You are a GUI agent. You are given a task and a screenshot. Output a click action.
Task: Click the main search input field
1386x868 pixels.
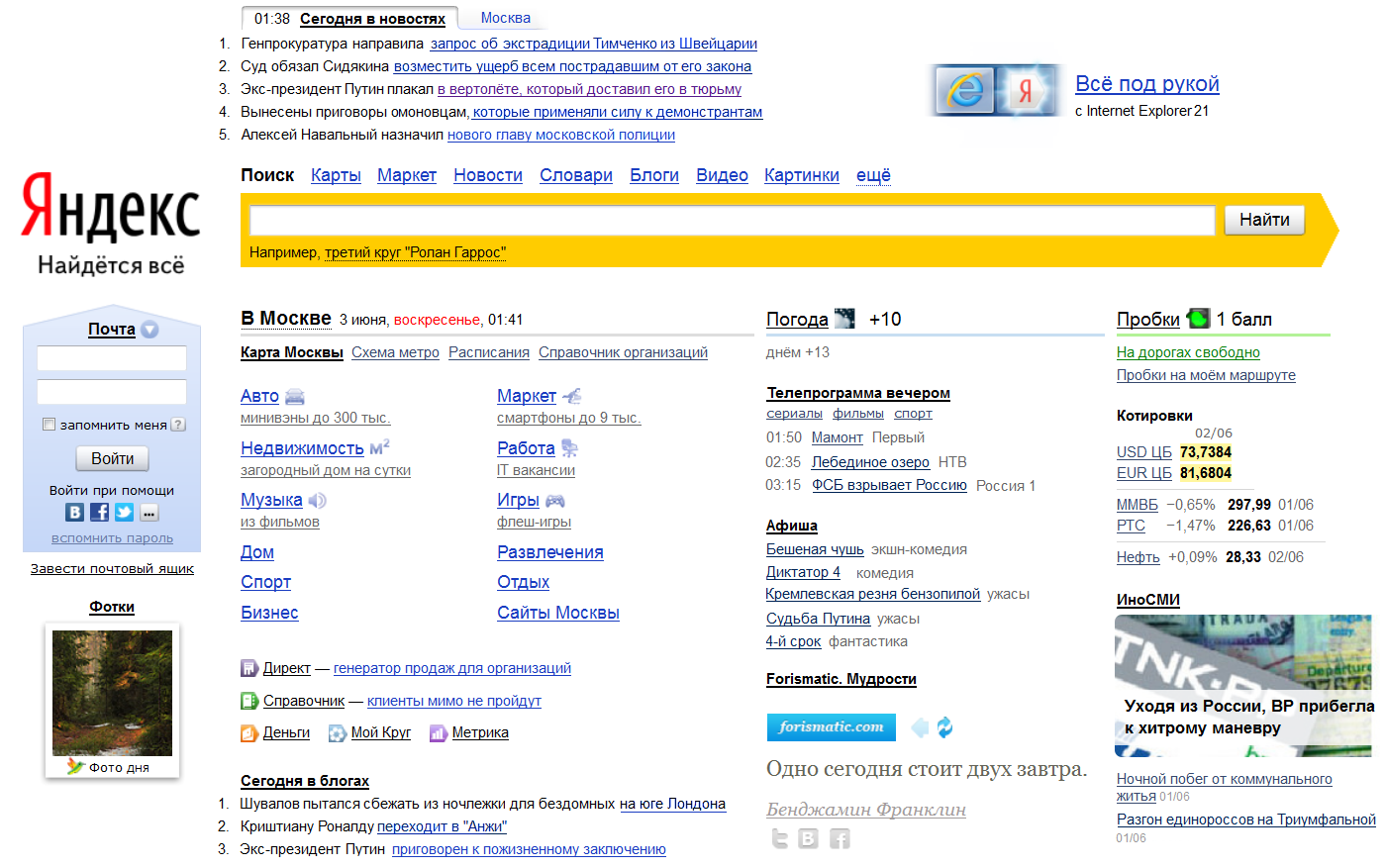point(732,220)
